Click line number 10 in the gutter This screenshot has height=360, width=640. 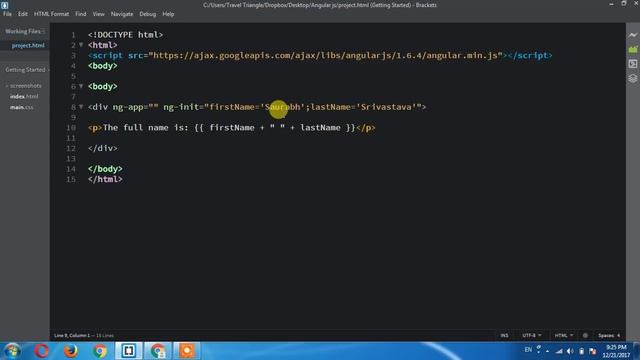[71, 128]
